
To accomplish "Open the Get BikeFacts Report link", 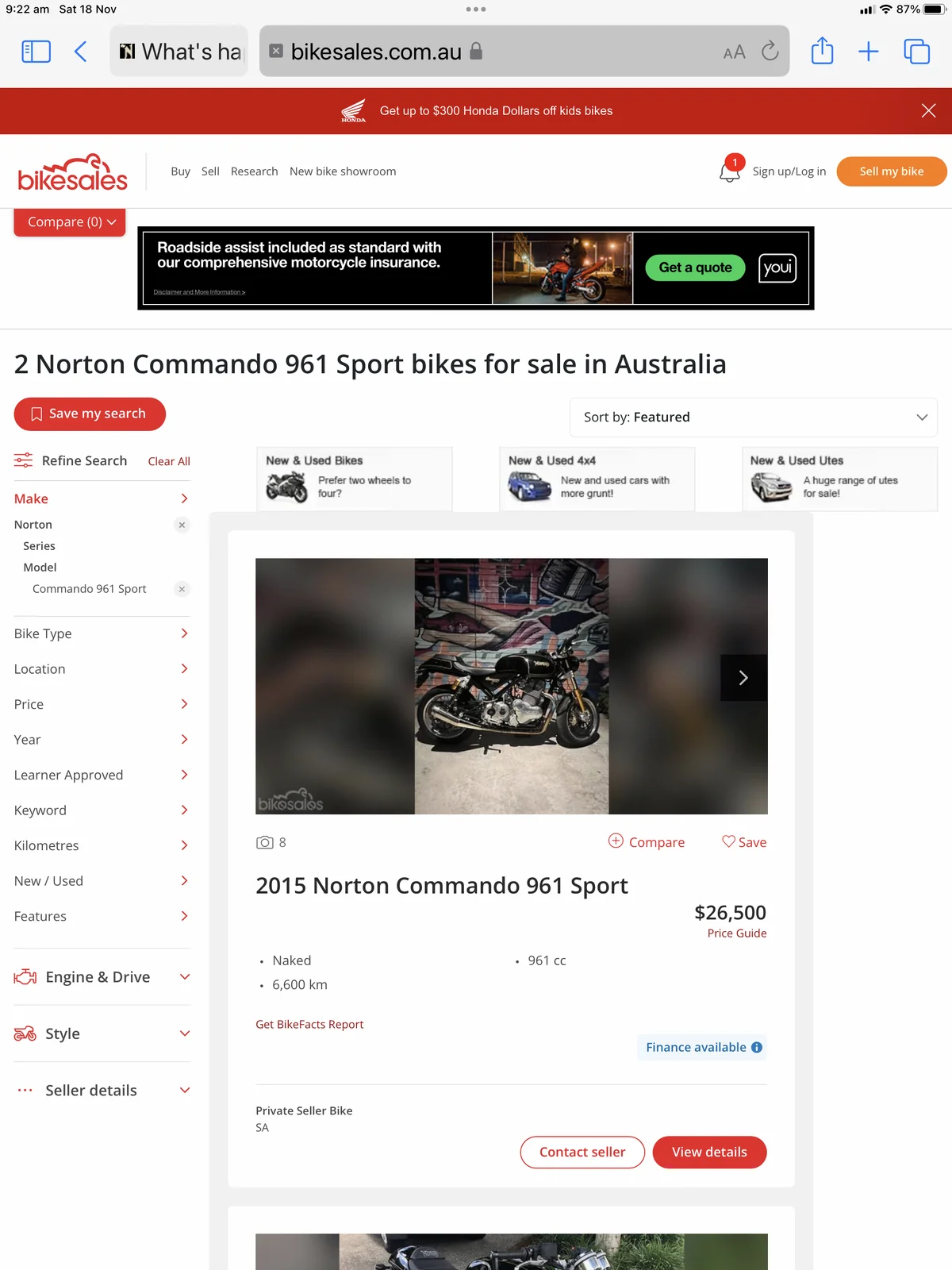I will 309,1025.
